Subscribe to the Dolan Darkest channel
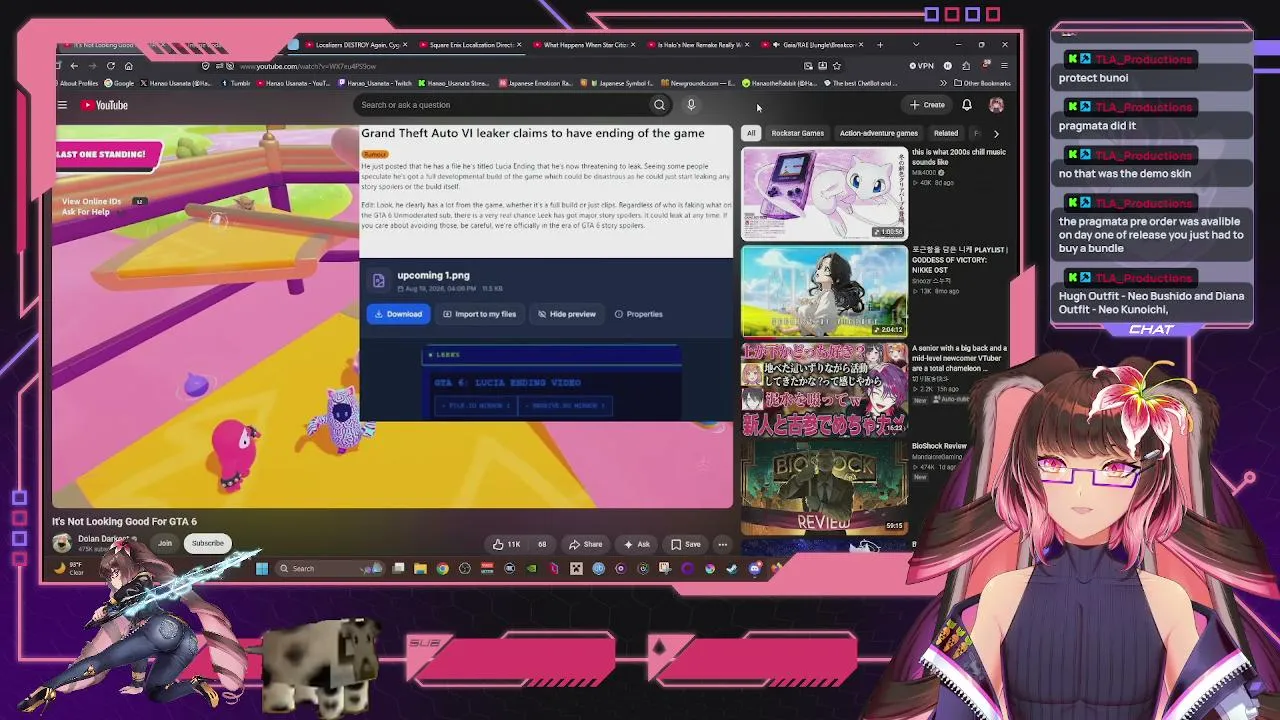This screenshot has height=720, width=1280. pyautogui.click(x=208, y=543)
